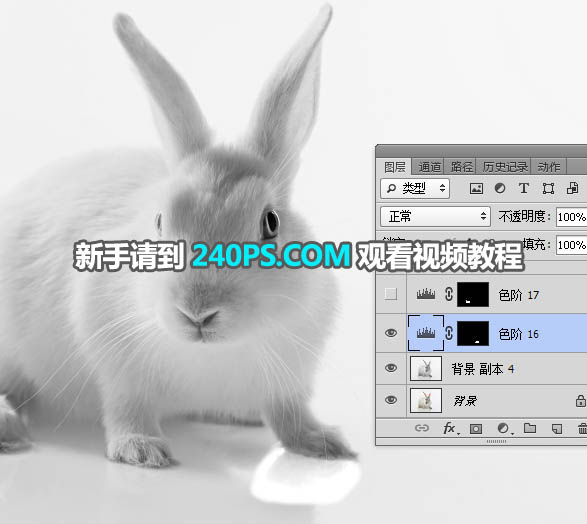
Task: Create a new layer group
Action: click(x=530, y=428)
